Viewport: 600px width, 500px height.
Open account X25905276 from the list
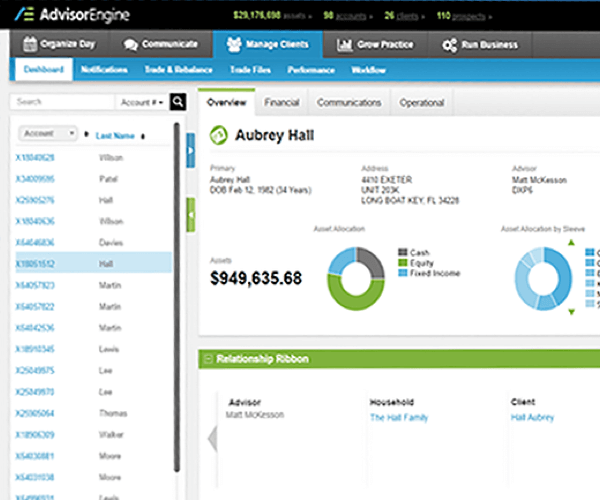[35, 200]
